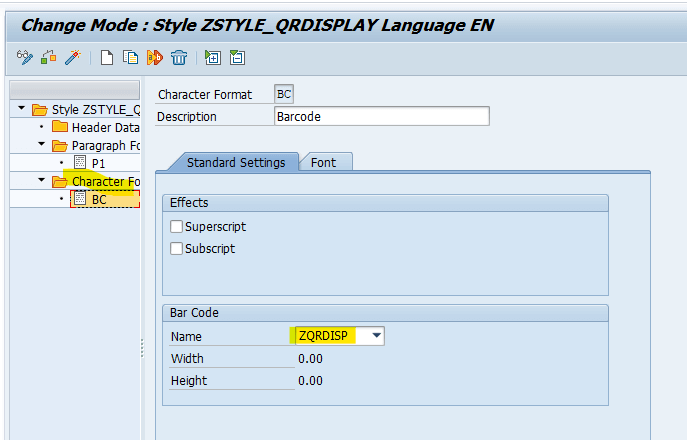Click the Style ZSTYLE_Q tree label
The width and height of the screenshot is (687, 440).
click(x=96, y=110)
